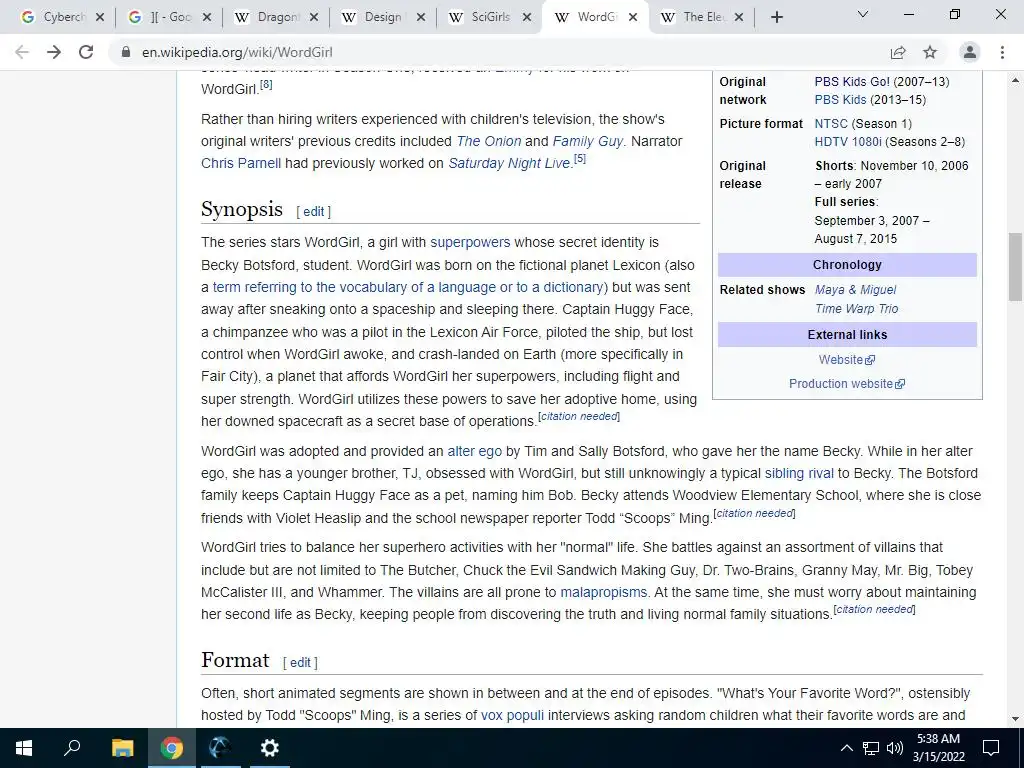
Task: Click the scrollbar up arrow
Action: 1015,80
